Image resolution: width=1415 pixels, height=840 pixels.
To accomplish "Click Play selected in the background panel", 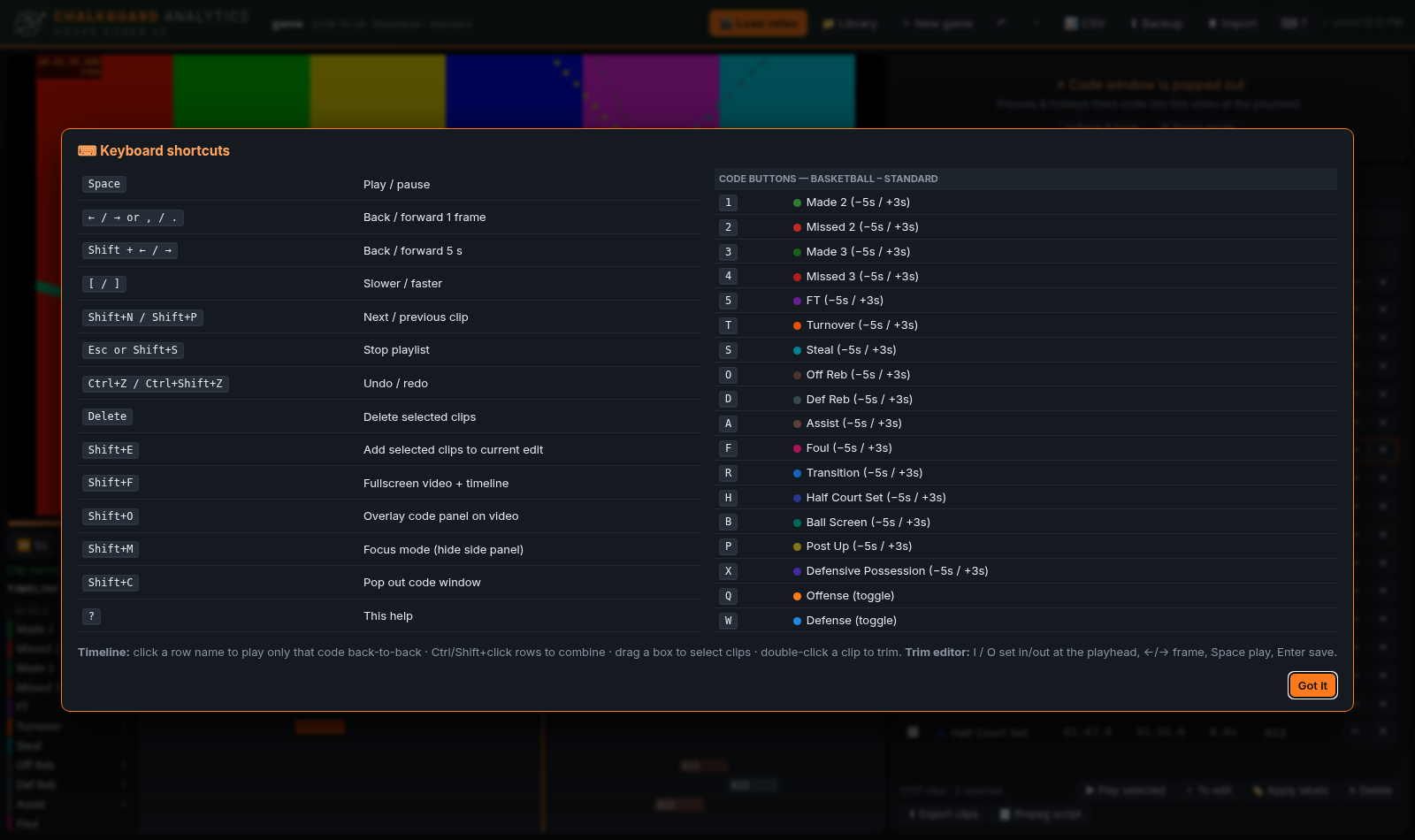I will 1126,790.
